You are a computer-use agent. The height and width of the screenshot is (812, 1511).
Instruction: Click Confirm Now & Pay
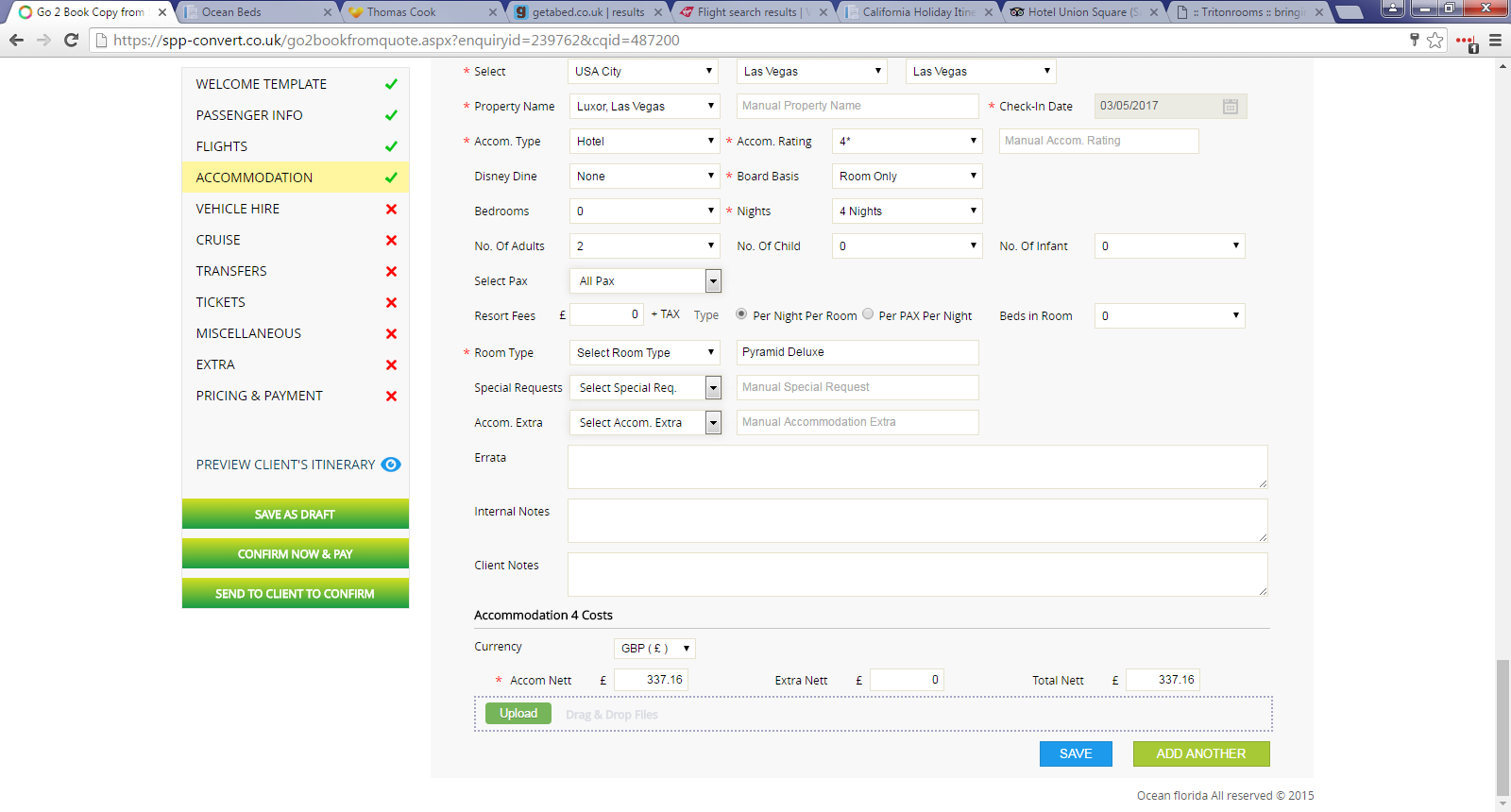click(296, 554)
